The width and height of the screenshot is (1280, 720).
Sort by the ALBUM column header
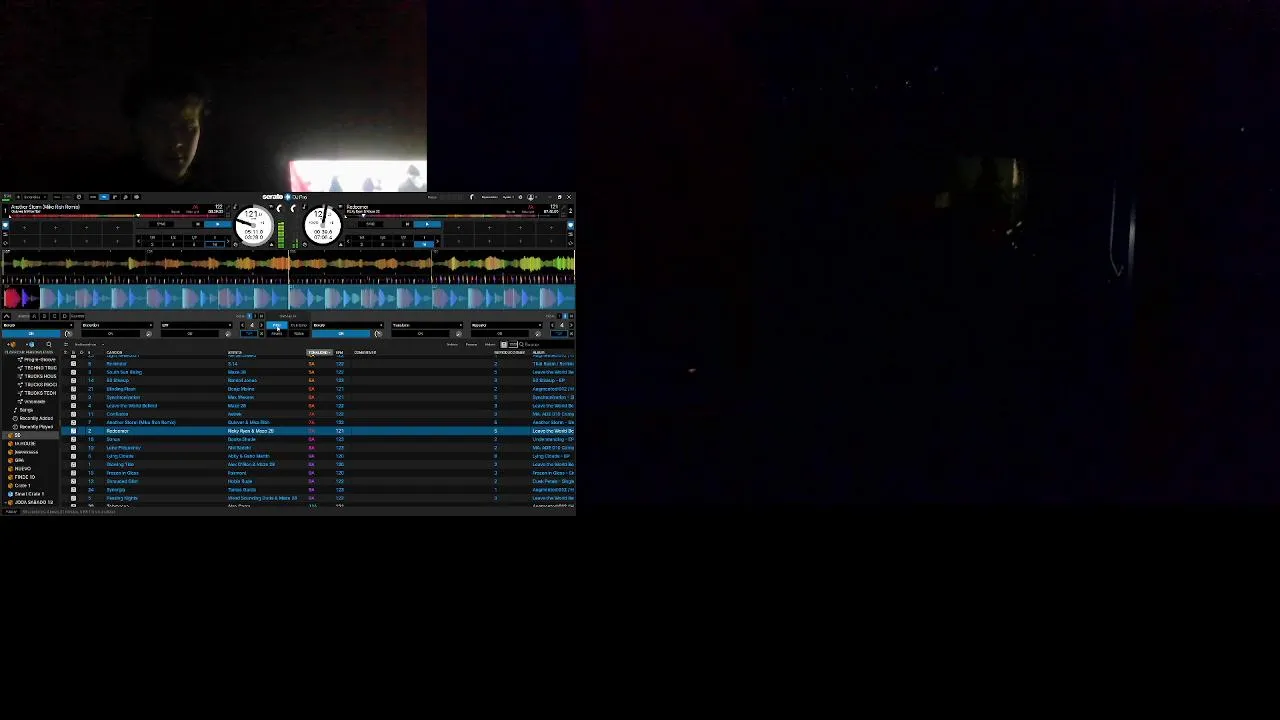tap(539, 352)
